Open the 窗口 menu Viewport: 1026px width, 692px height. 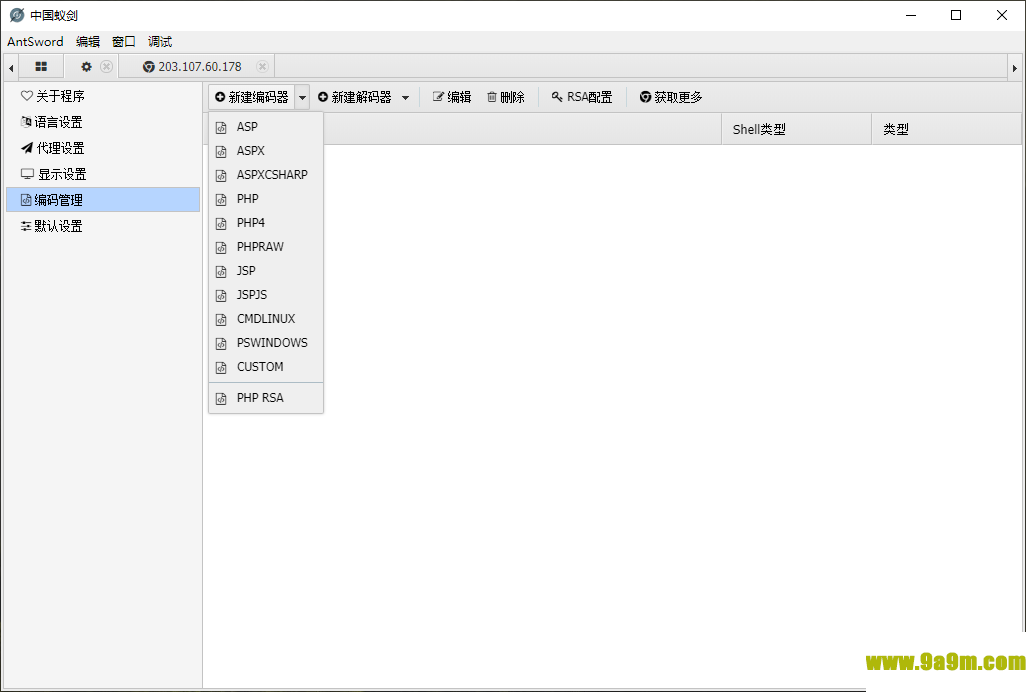[x=124, y=41]
